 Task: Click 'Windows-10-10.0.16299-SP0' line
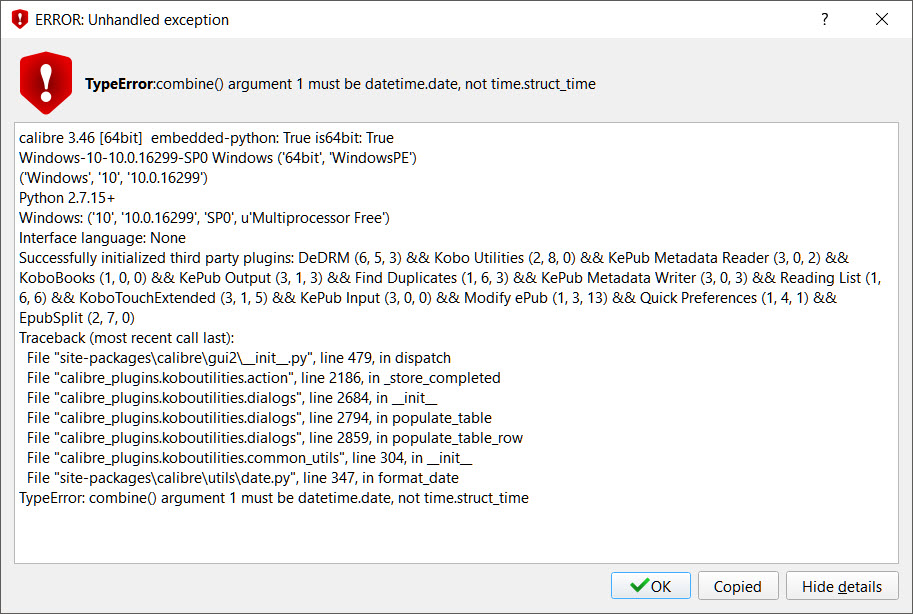click(x=218, y=158)
